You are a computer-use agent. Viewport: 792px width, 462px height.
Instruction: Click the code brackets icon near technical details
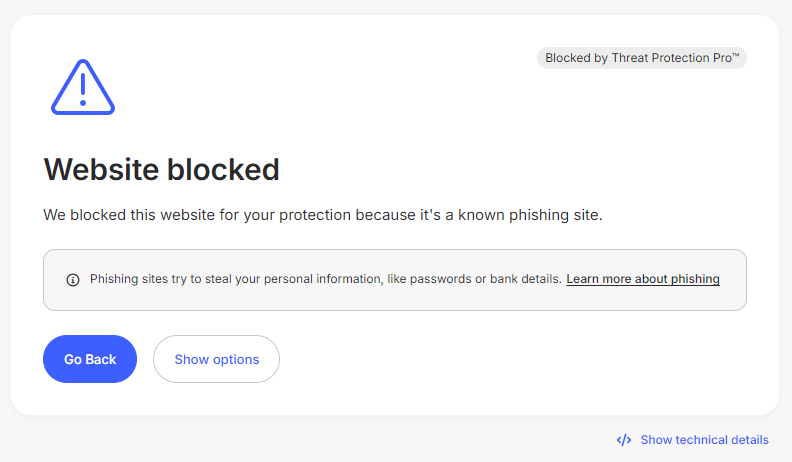coord(624,440)
